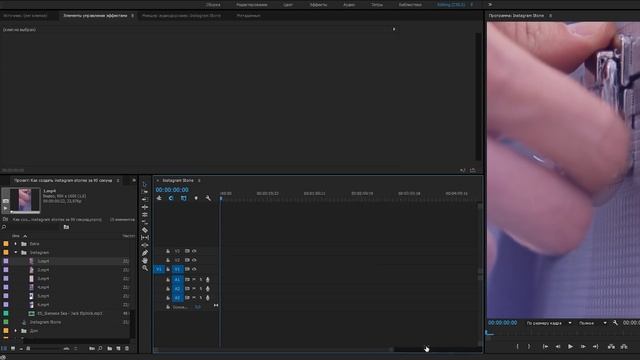Click Go to Out point button
Viewport: 640px width, 360px height.
596,347
